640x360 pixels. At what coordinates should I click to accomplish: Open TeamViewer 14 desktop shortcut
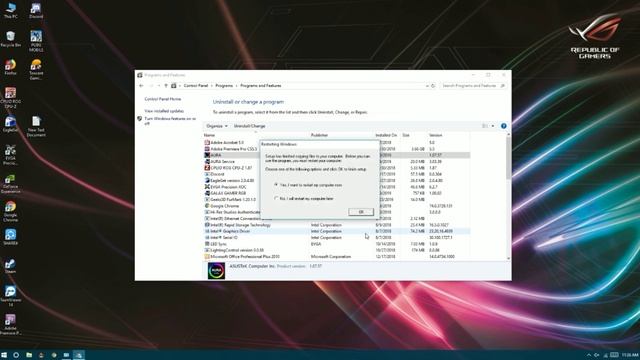point(11,296)
